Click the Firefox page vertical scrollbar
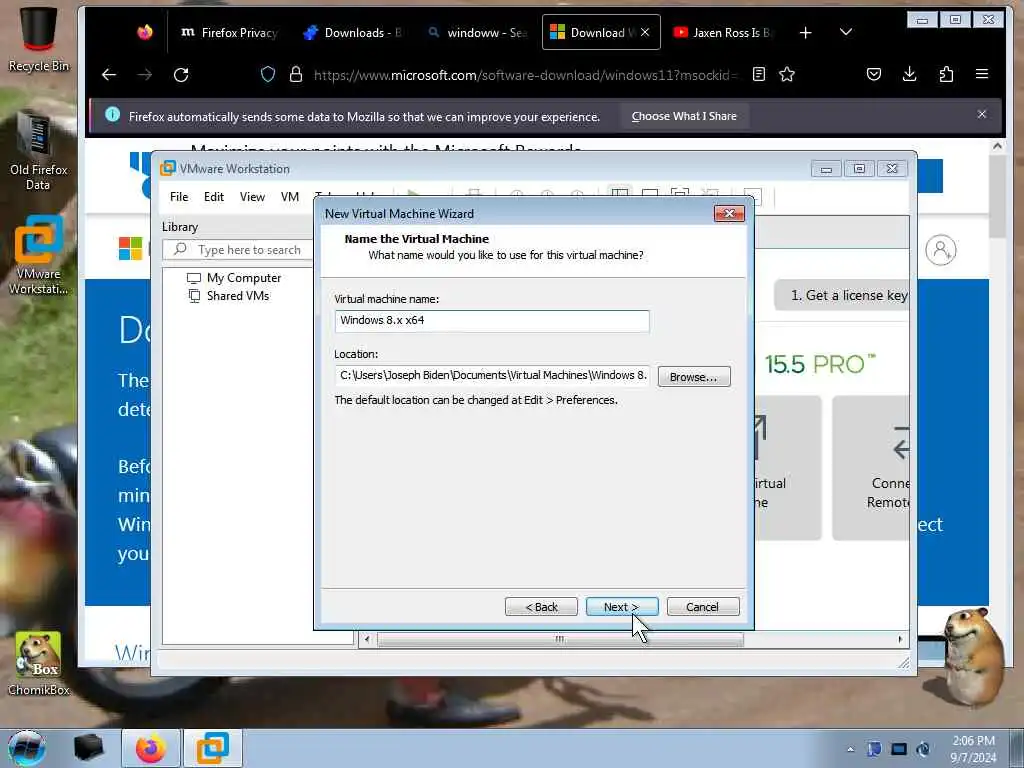This screenshot has height=768, width=1024. coord(997,196)
